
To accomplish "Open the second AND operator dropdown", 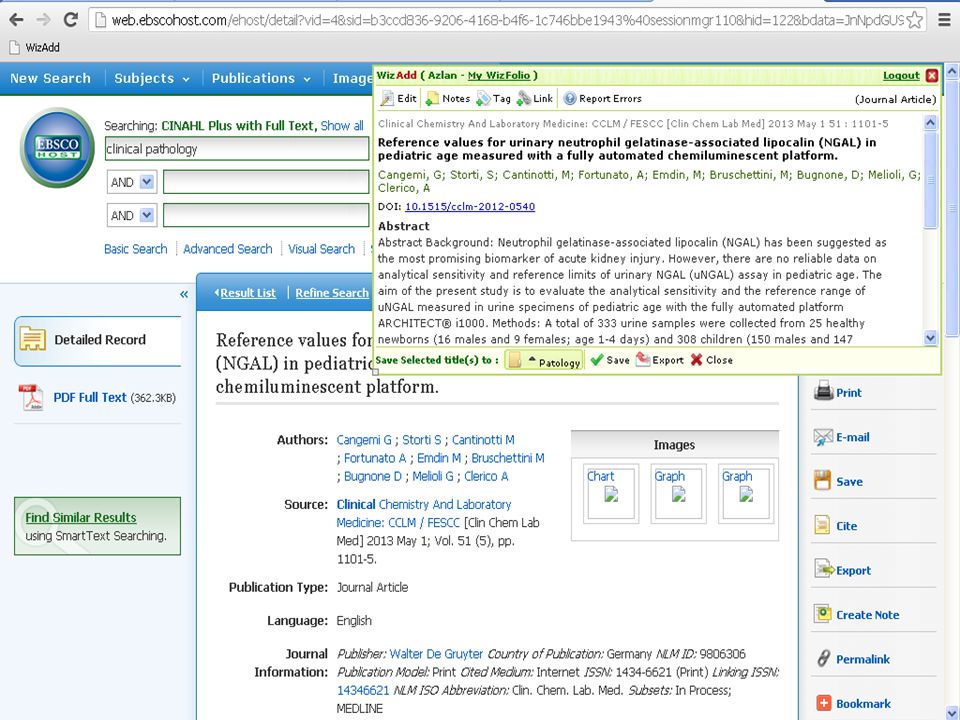I will click(x=132, y=215).
